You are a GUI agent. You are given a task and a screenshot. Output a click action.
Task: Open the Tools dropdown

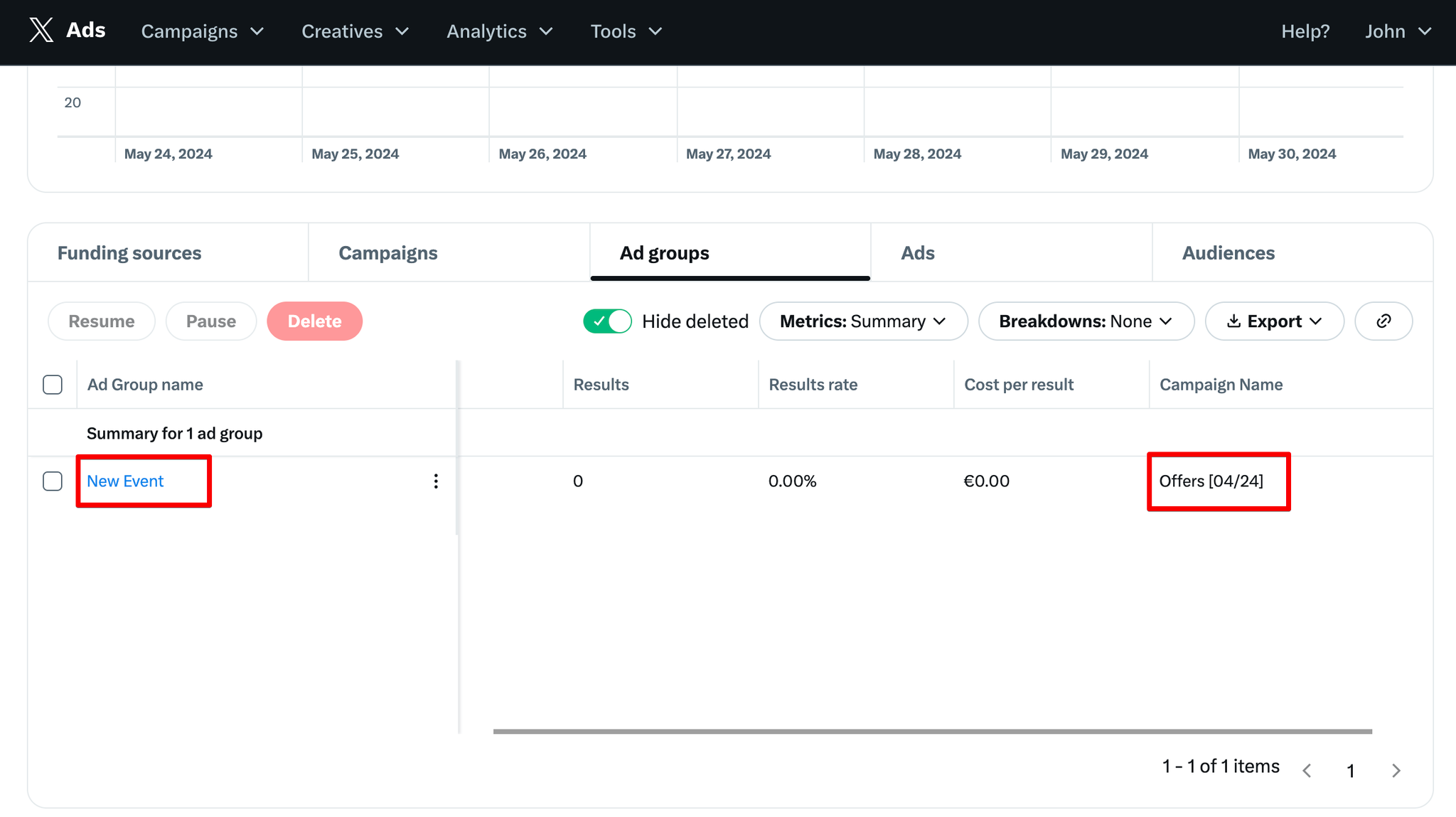(x=626, y=31)
